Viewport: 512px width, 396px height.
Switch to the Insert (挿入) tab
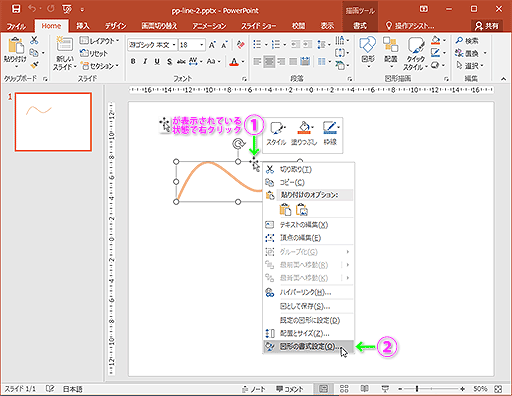pyautogui.click(x=82, y=26)
